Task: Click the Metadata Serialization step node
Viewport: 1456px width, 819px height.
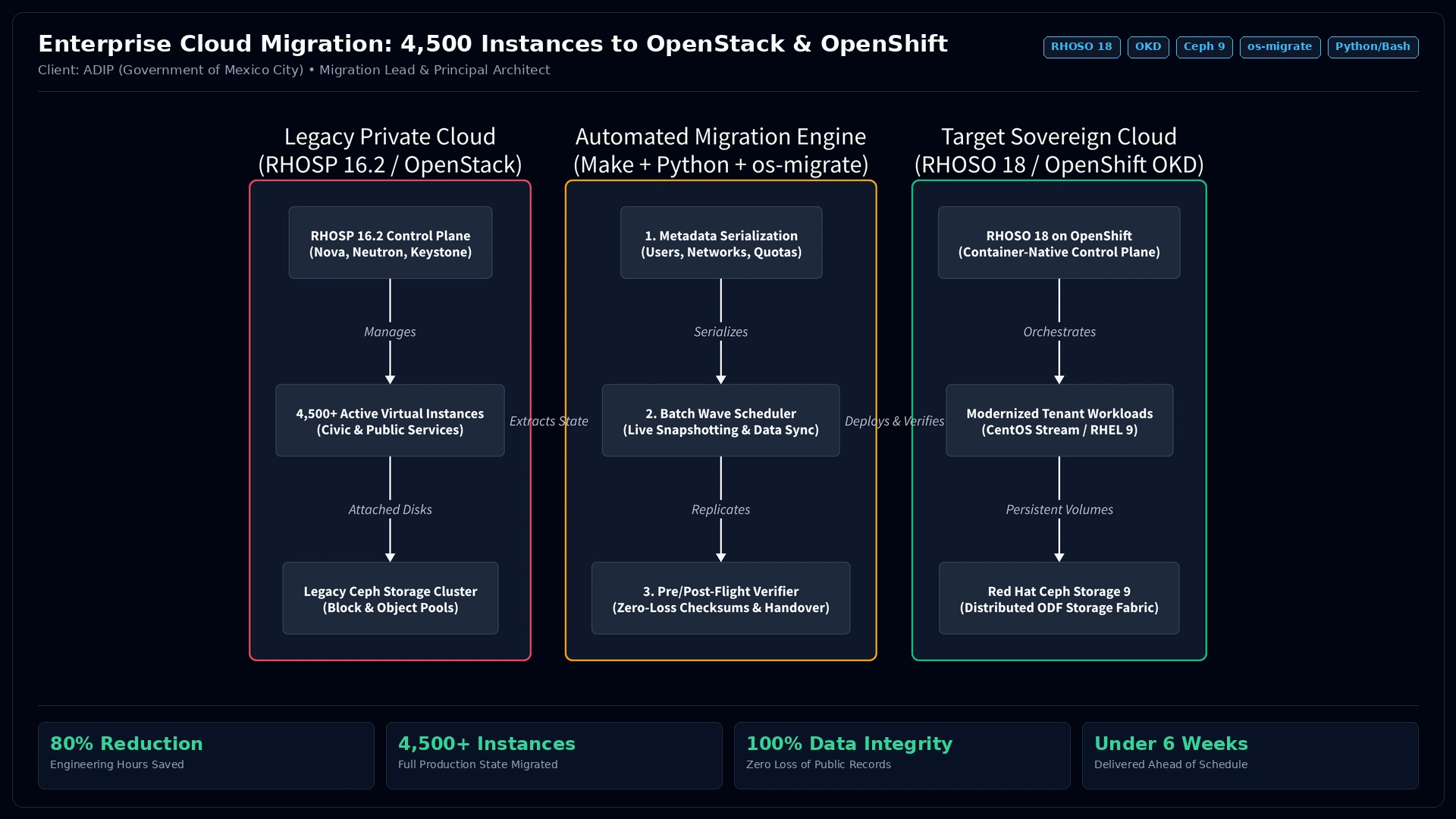Action: pyautogui.click(x=720, y=243)
